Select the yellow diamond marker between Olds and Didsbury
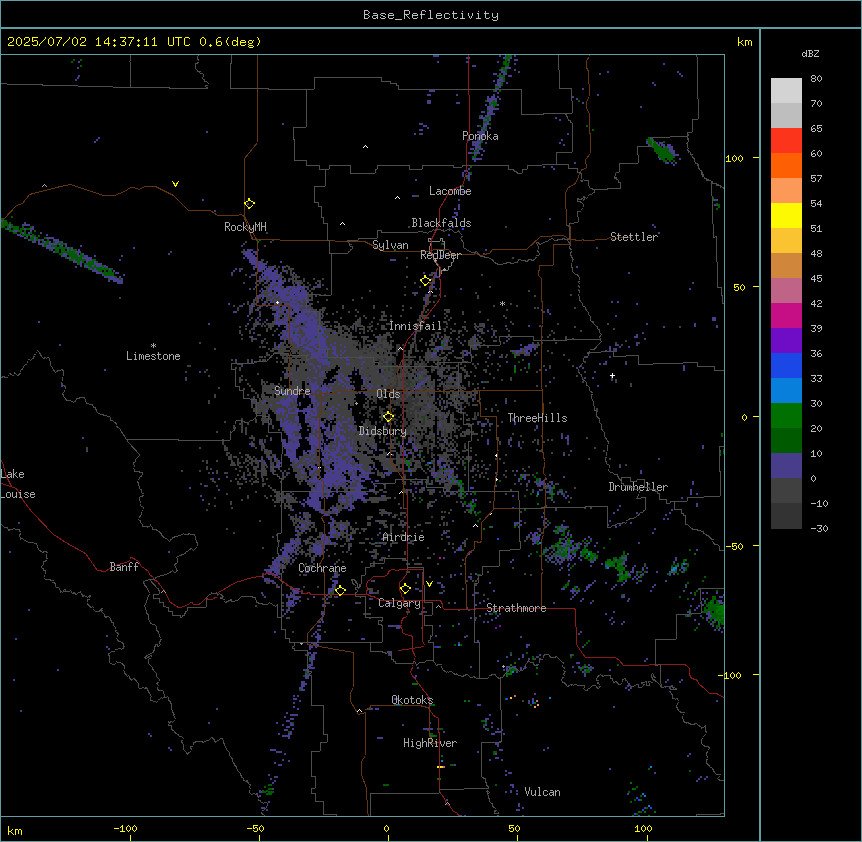The image size is (862, 842). (x=389, y=417)
